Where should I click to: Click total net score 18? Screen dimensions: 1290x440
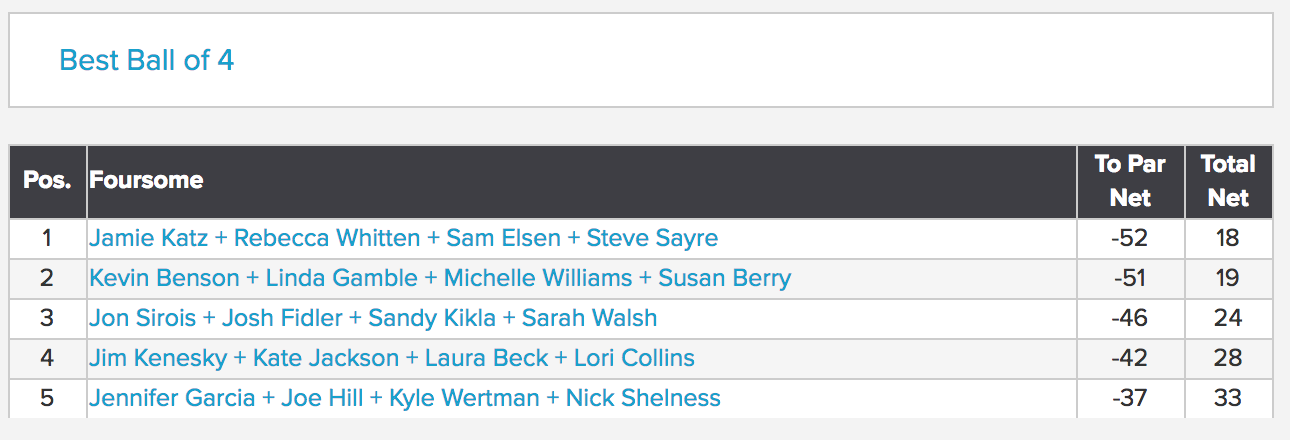tap(1228, 238)
